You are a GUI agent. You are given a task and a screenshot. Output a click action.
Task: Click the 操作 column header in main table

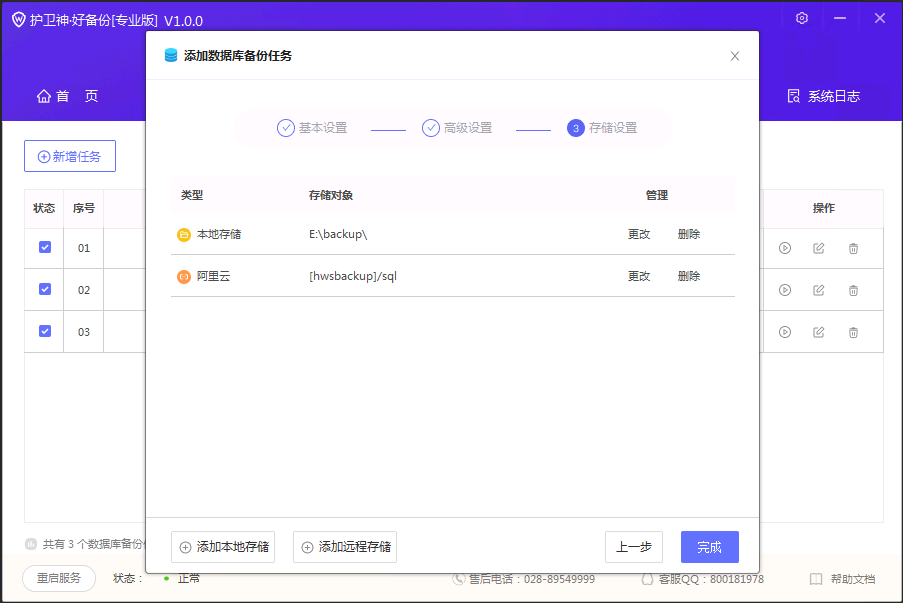coord(824,208)
